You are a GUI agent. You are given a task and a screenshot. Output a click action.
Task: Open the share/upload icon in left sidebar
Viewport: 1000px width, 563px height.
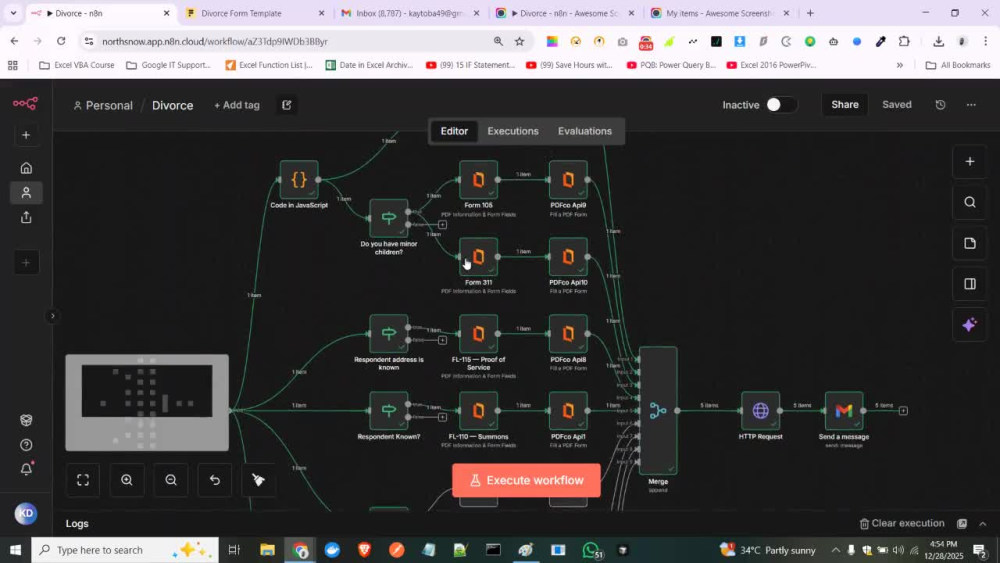click(26, 217)
